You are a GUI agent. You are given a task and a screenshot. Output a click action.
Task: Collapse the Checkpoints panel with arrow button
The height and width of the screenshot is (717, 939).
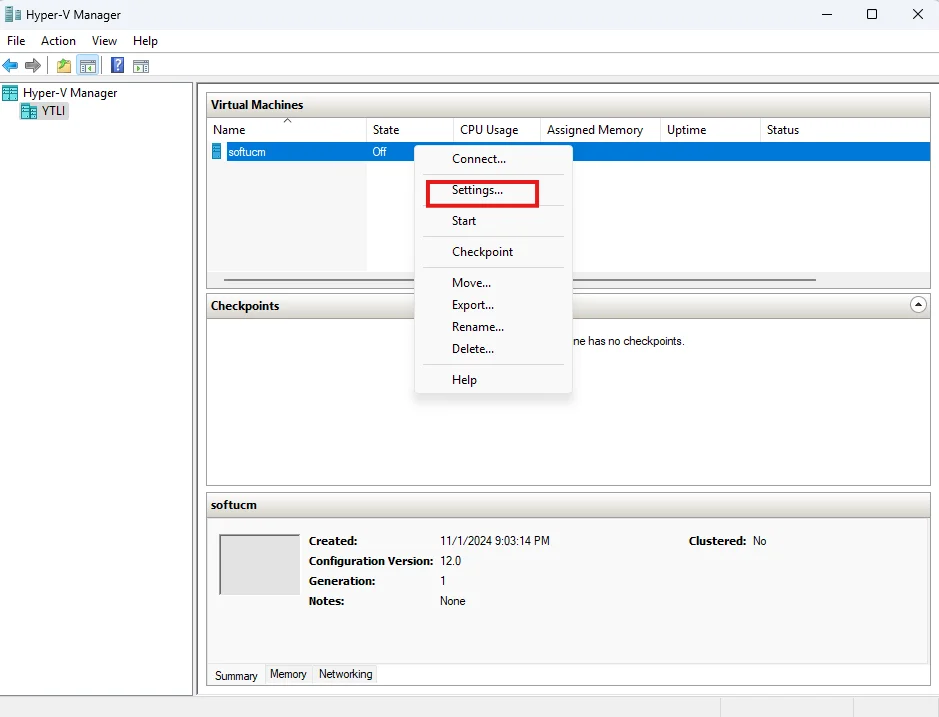point(917,305)
